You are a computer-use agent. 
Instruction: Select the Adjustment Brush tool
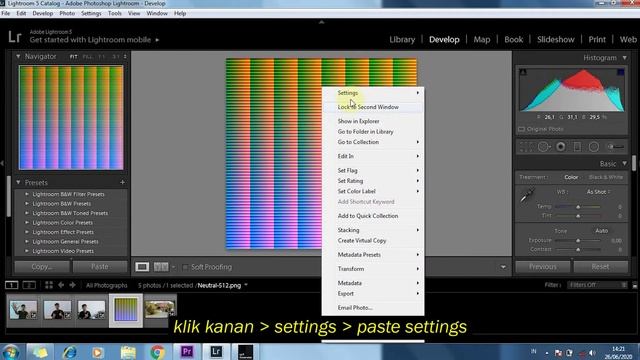pyautogui.click(x=616, y=147)
